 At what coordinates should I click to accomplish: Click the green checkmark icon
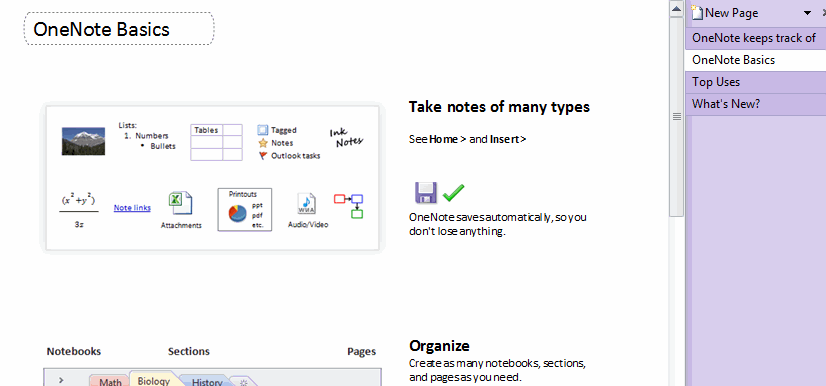tap(453, 193)
